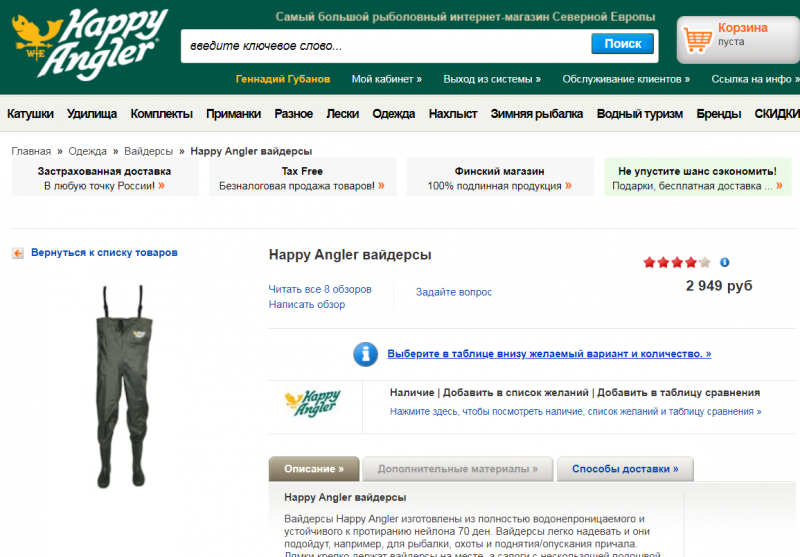Open the shopping cart icon
Viewport: 800px width, 557px height.
click(697, 39)
